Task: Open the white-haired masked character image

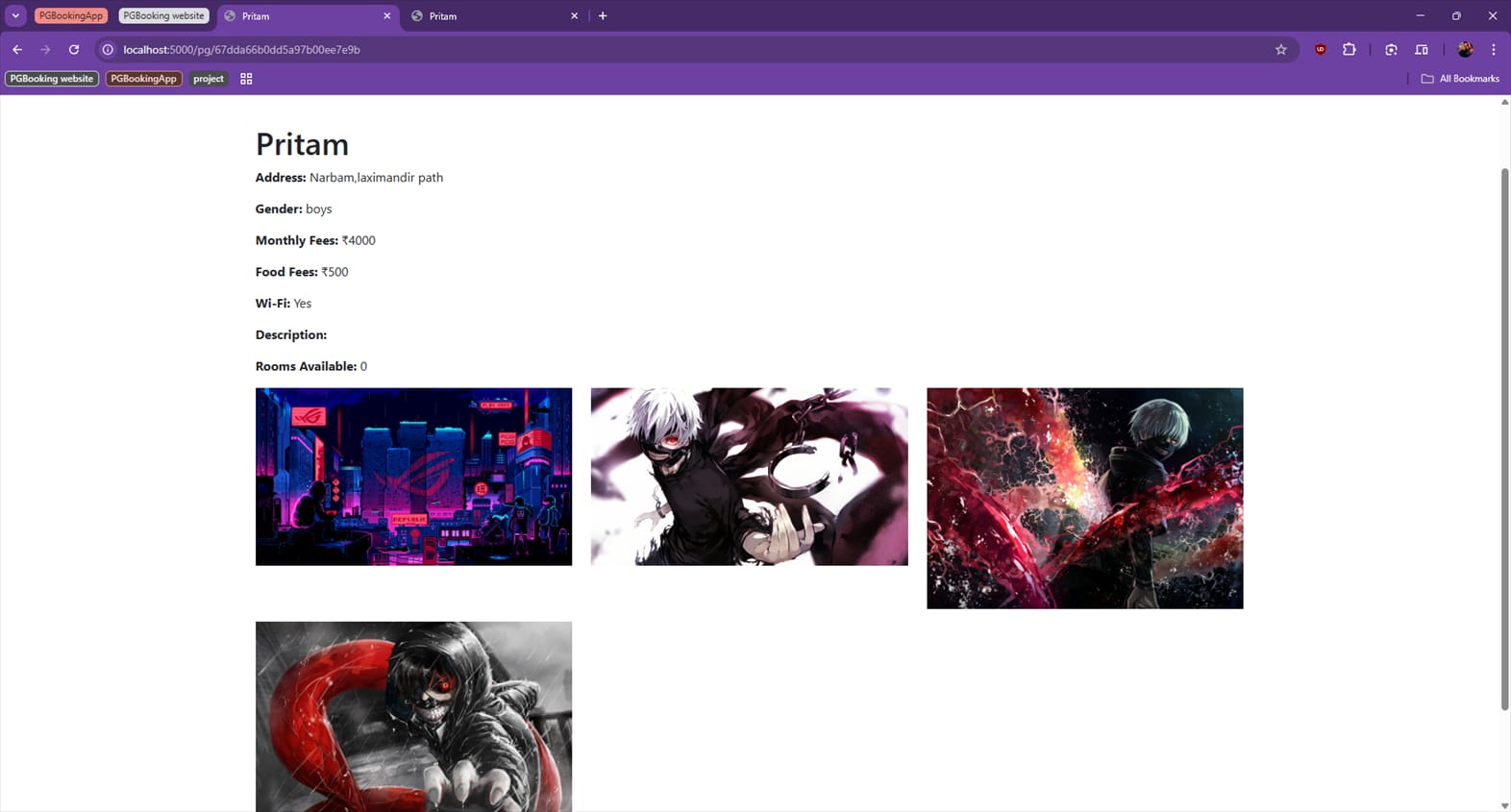Action: (749, 477)
